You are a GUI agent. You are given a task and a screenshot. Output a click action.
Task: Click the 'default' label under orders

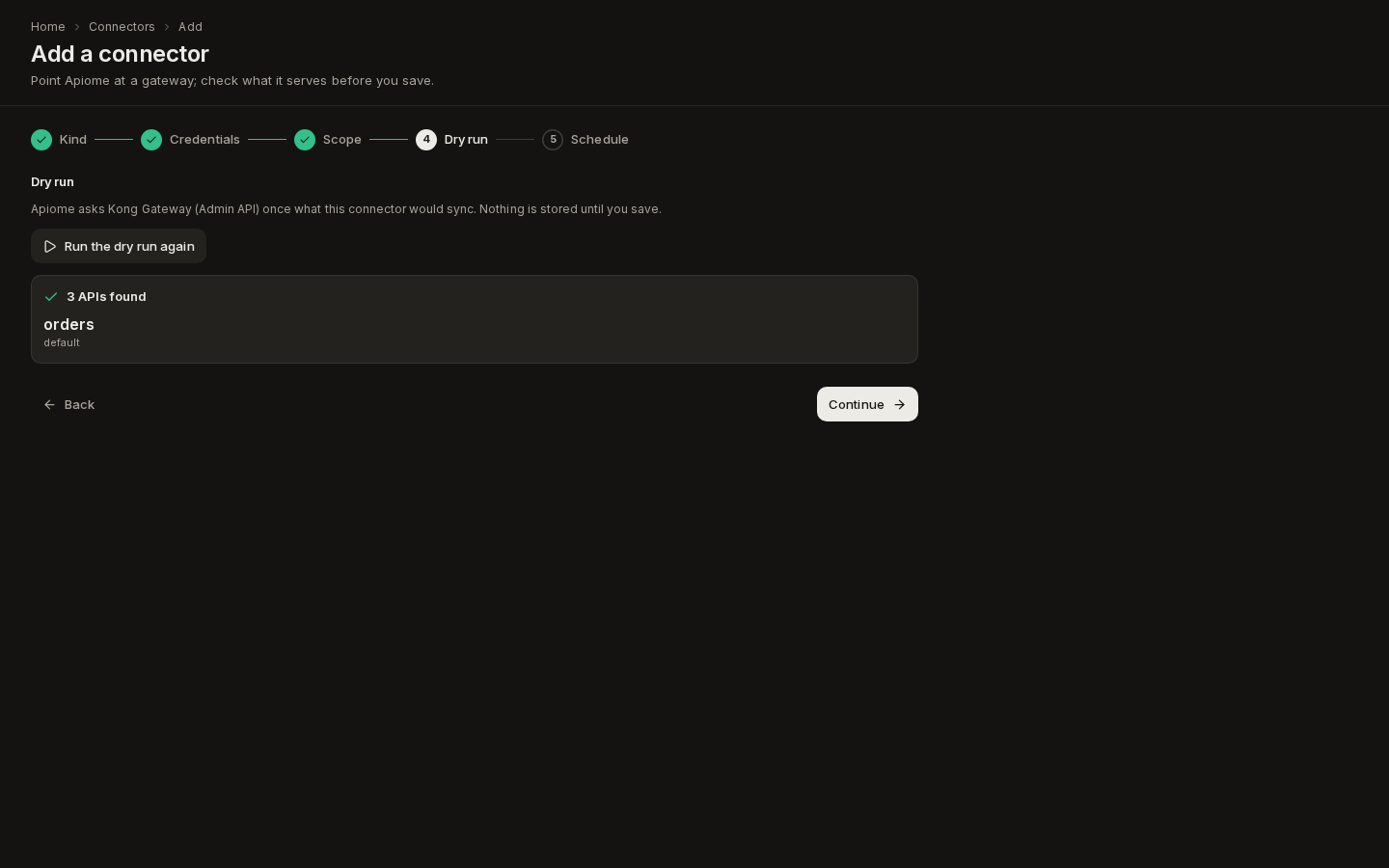[x=62, y=343]
